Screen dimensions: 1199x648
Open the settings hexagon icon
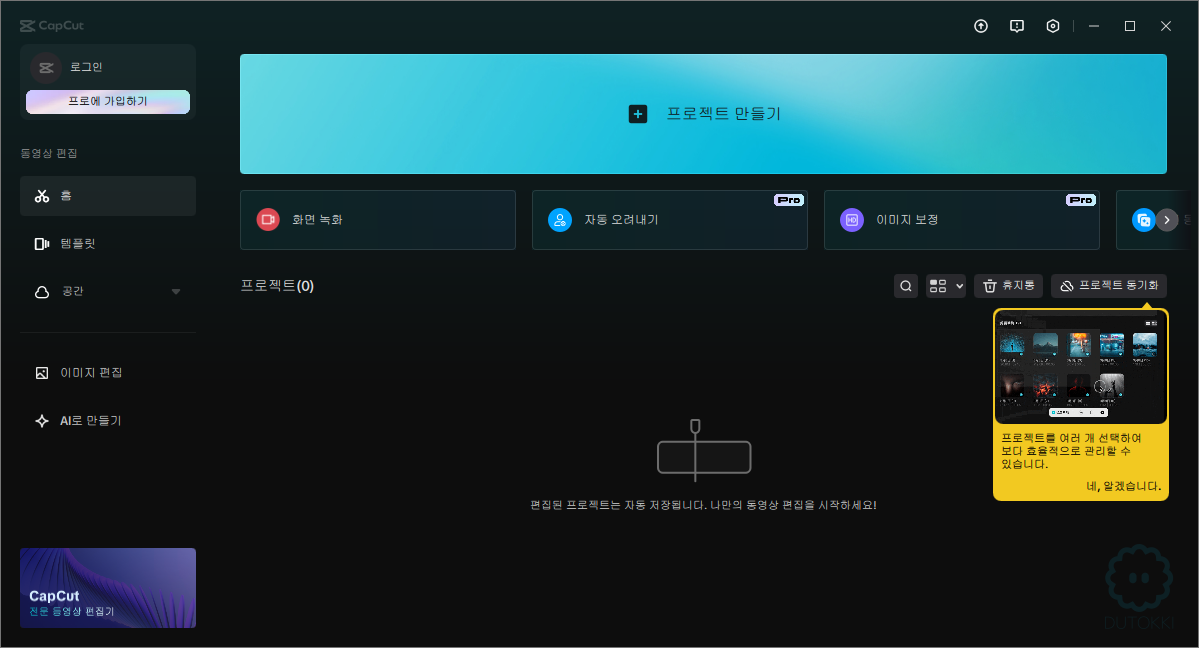coord(1053,26)
